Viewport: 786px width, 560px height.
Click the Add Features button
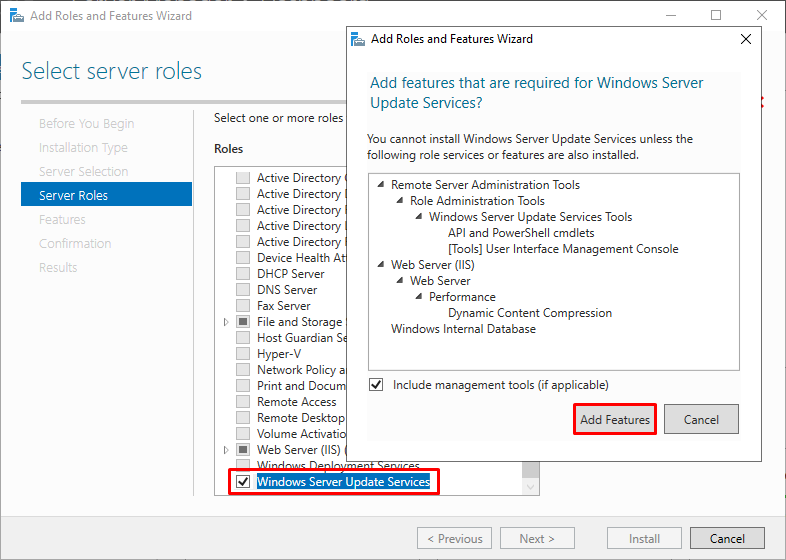615,419
